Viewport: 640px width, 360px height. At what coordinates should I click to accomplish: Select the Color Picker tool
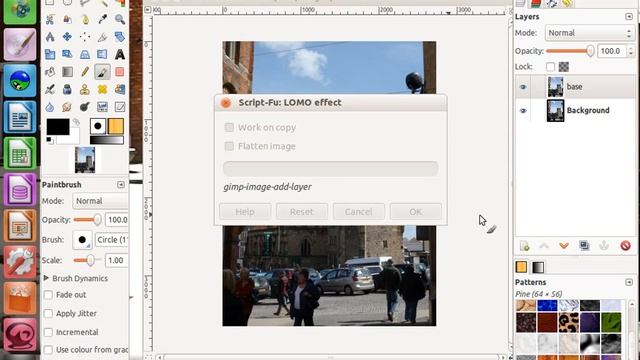click(102, 19)
